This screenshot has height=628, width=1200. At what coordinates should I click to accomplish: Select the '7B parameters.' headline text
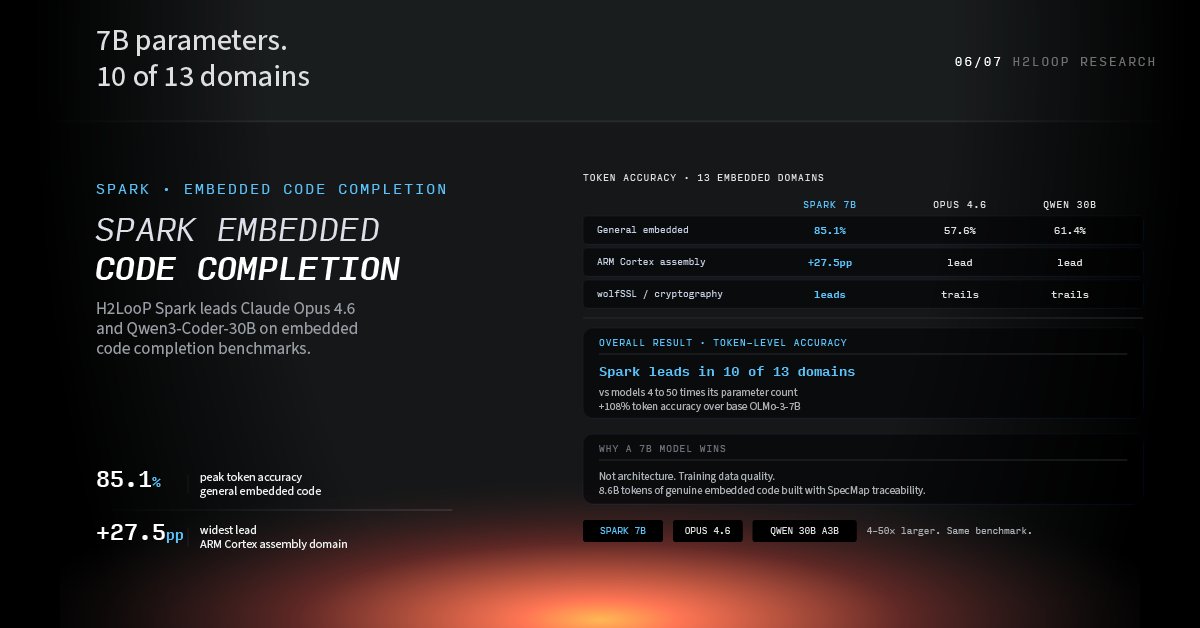(x=192, y=42)
